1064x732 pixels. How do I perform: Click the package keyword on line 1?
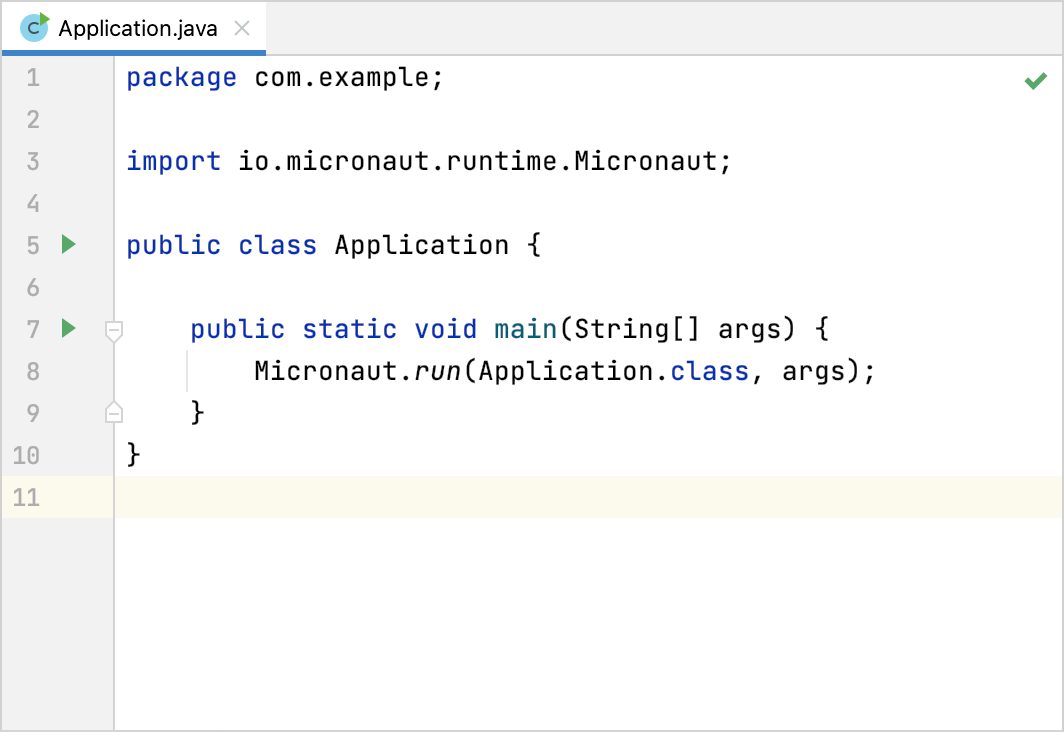click(x=181, y=77)
